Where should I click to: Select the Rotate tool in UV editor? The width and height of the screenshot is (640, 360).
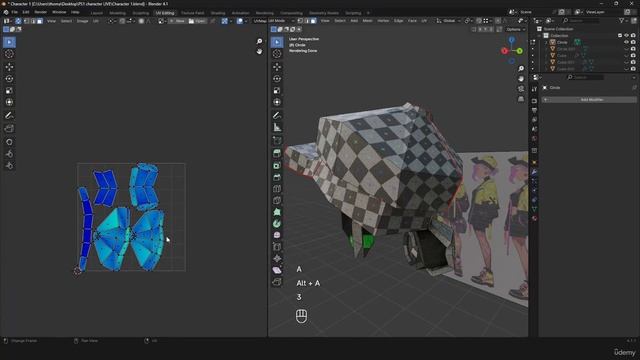(9, 78)
